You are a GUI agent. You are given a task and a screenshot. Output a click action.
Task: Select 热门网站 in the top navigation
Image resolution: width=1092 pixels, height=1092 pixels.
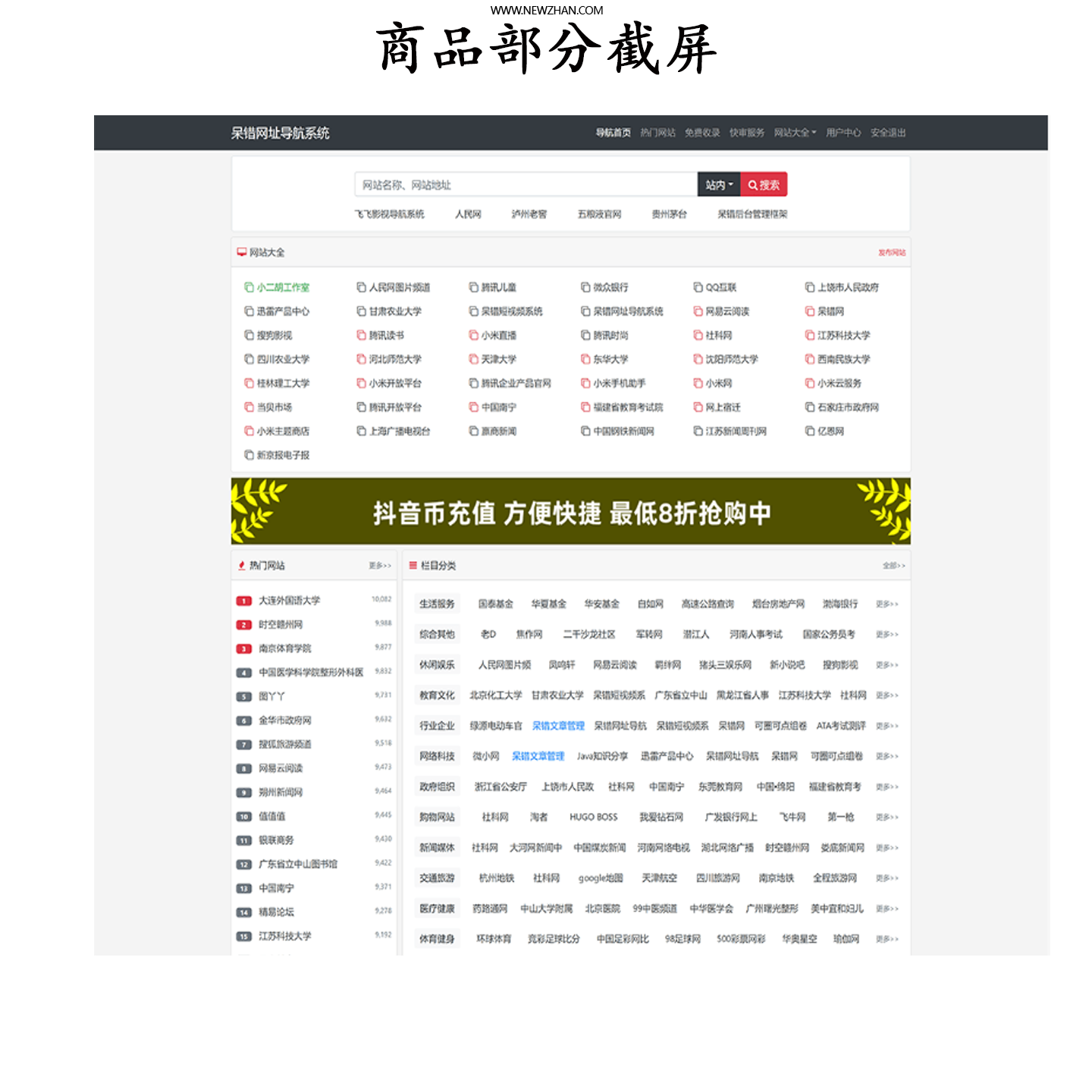(657, 132)
